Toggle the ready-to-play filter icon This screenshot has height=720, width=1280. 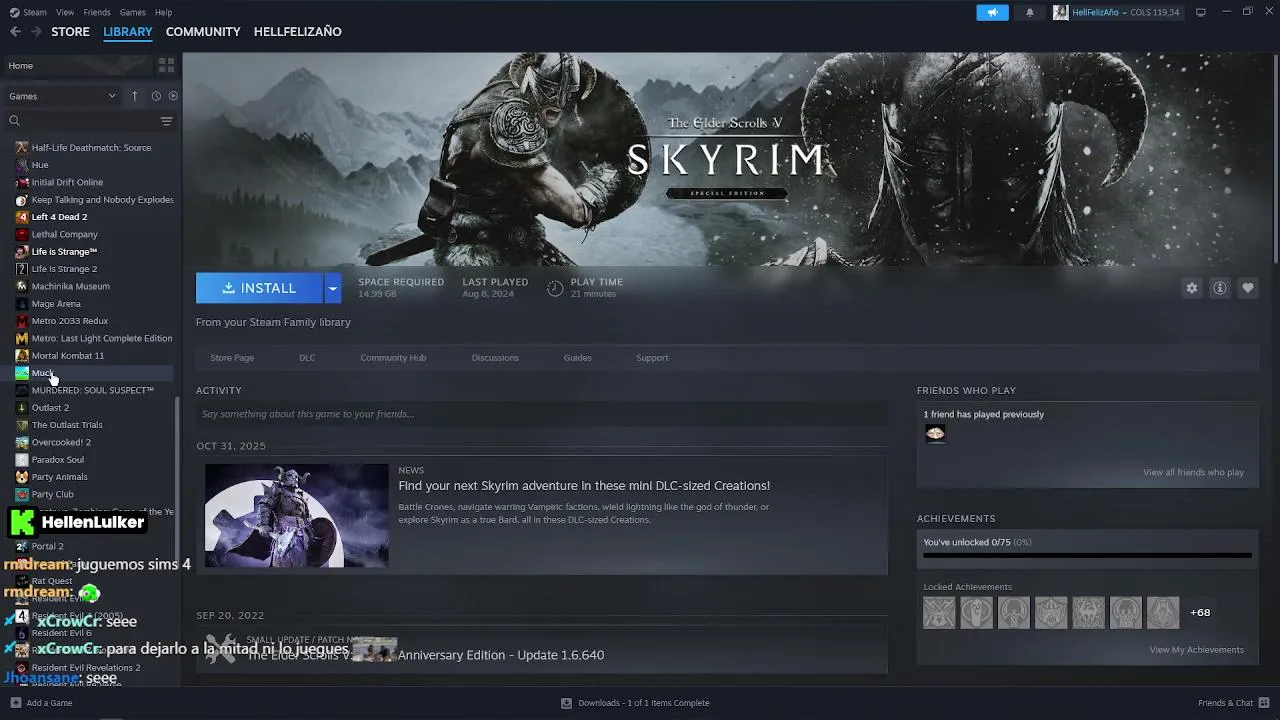point(173,96)
